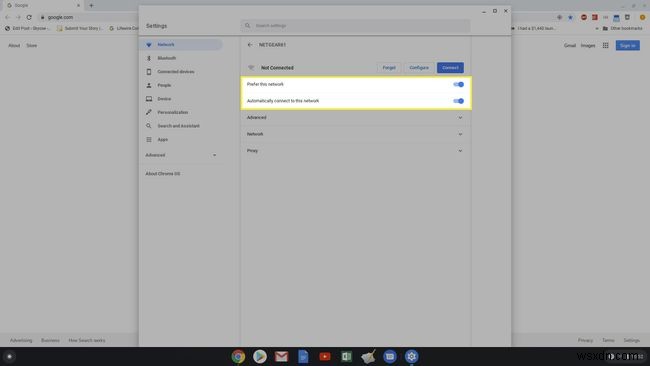Open Google apps grid in Chrome
650x366 pixels.
coord(606,45)
